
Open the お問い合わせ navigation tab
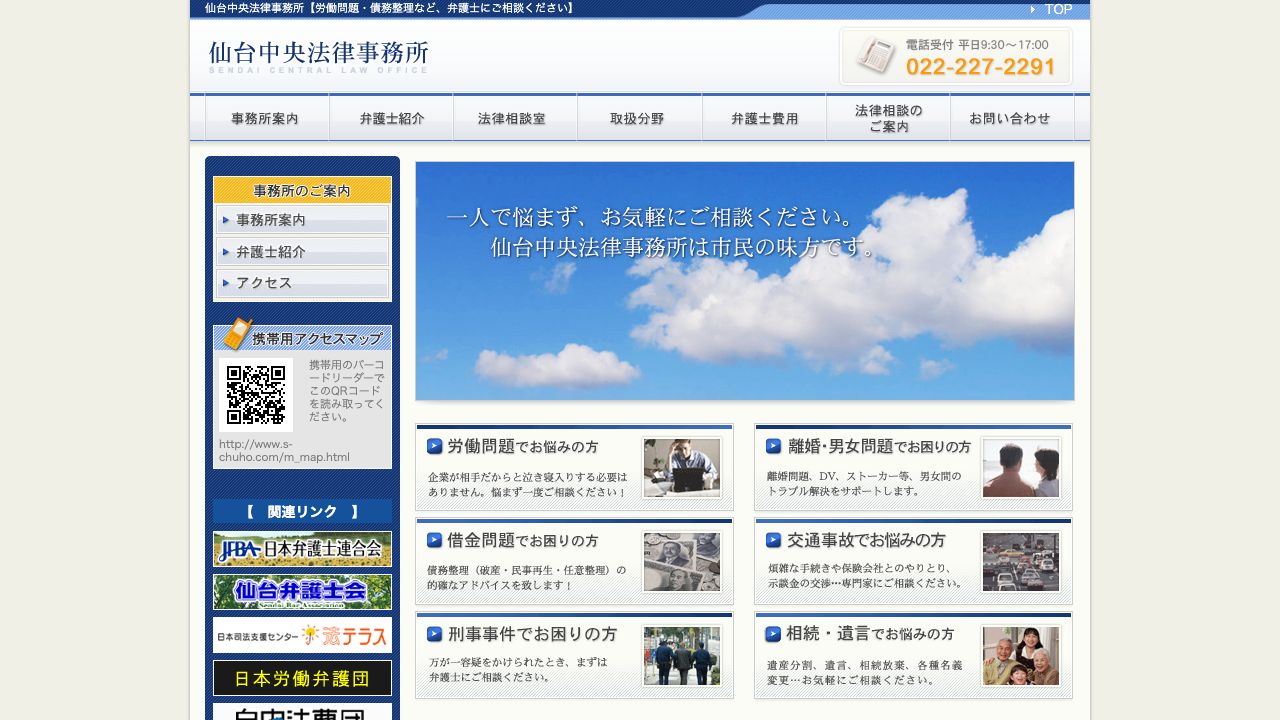coord(1011,117)
